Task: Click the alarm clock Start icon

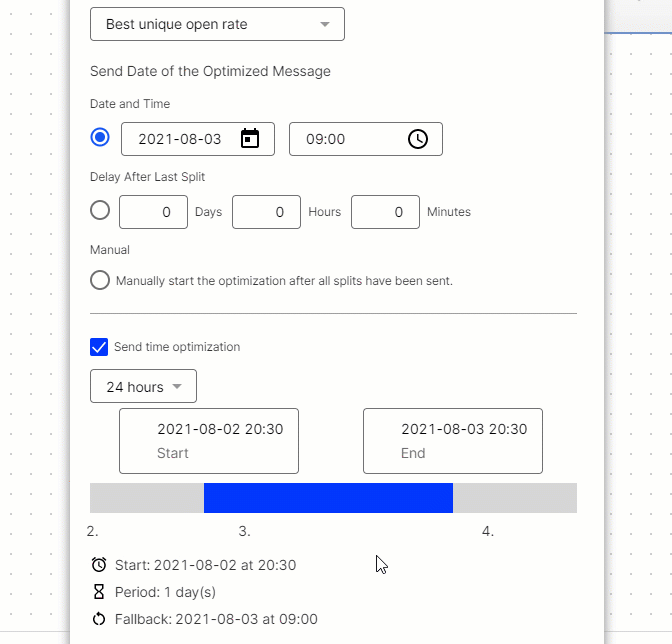Action: 98,565
